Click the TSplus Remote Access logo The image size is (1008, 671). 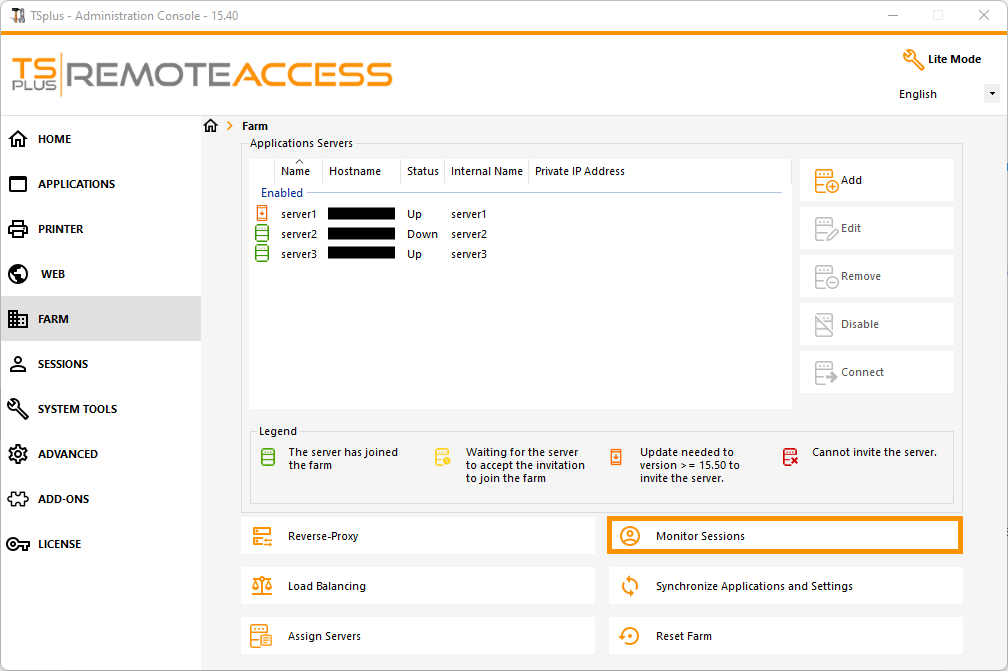[x=202, y=75]
